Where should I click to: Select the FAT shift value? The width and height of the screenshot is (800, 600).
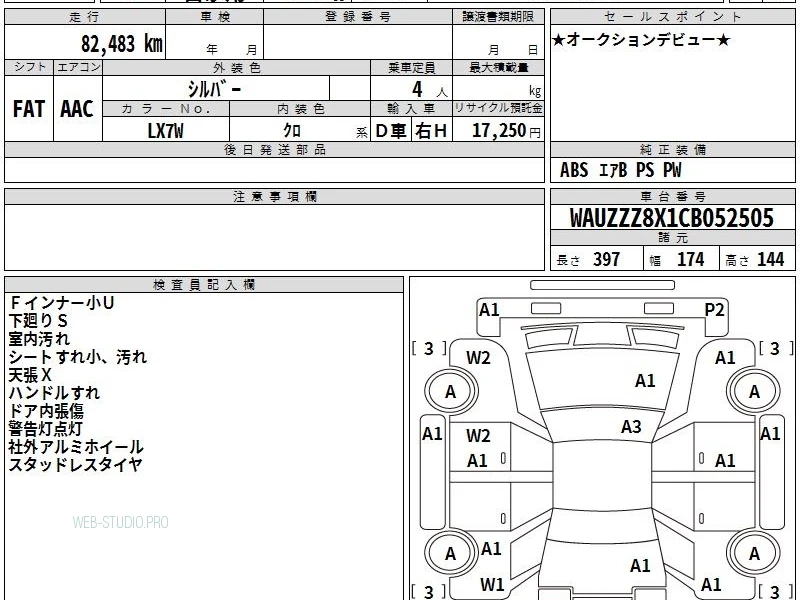tap(29, 109)
